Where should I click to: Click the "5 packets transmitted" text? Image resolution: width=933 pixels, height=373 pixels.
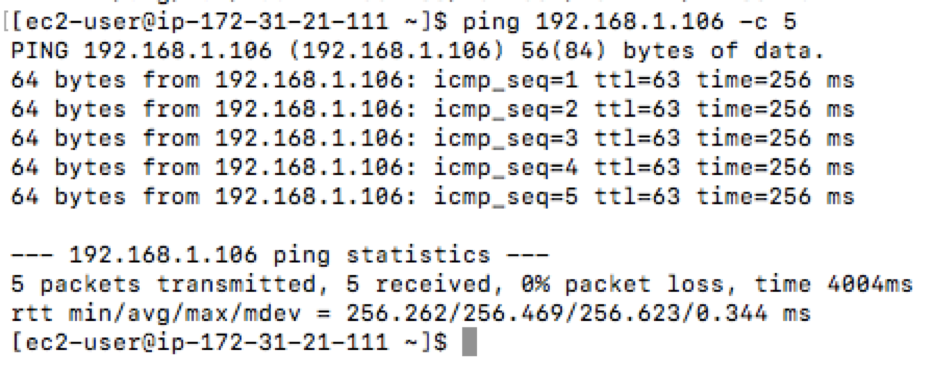point(164,284)
